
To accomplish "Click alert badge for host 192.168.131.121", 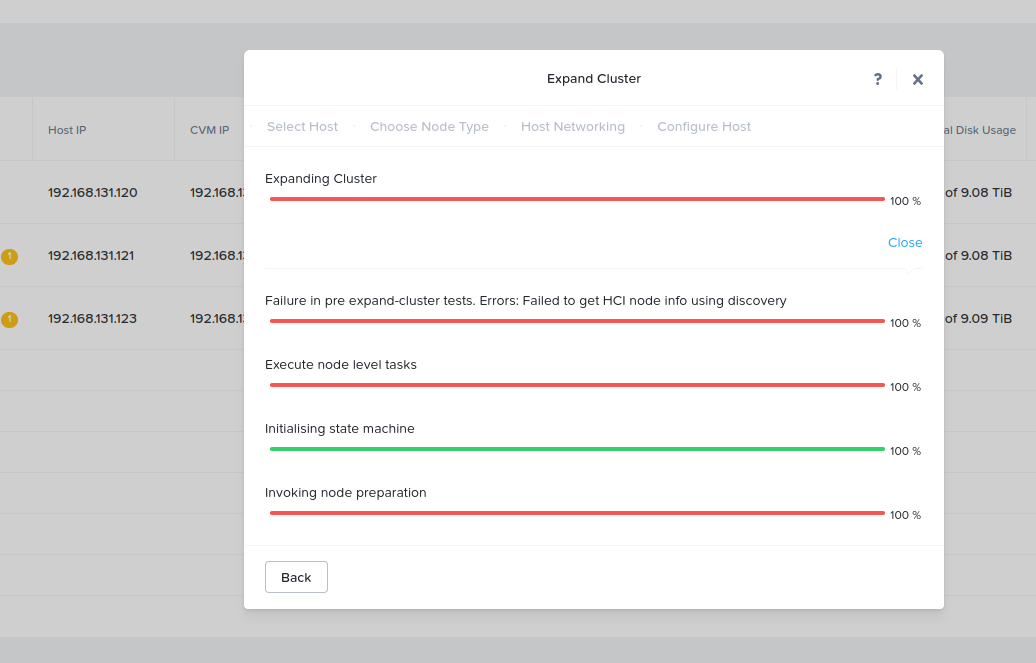I will [x=9, y=256].
